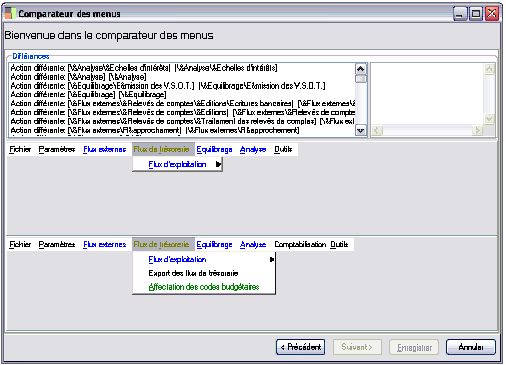Open Paramètres in the lower menu bar
This screenshot has height=365, width=506.
click(x=57, y=244)
